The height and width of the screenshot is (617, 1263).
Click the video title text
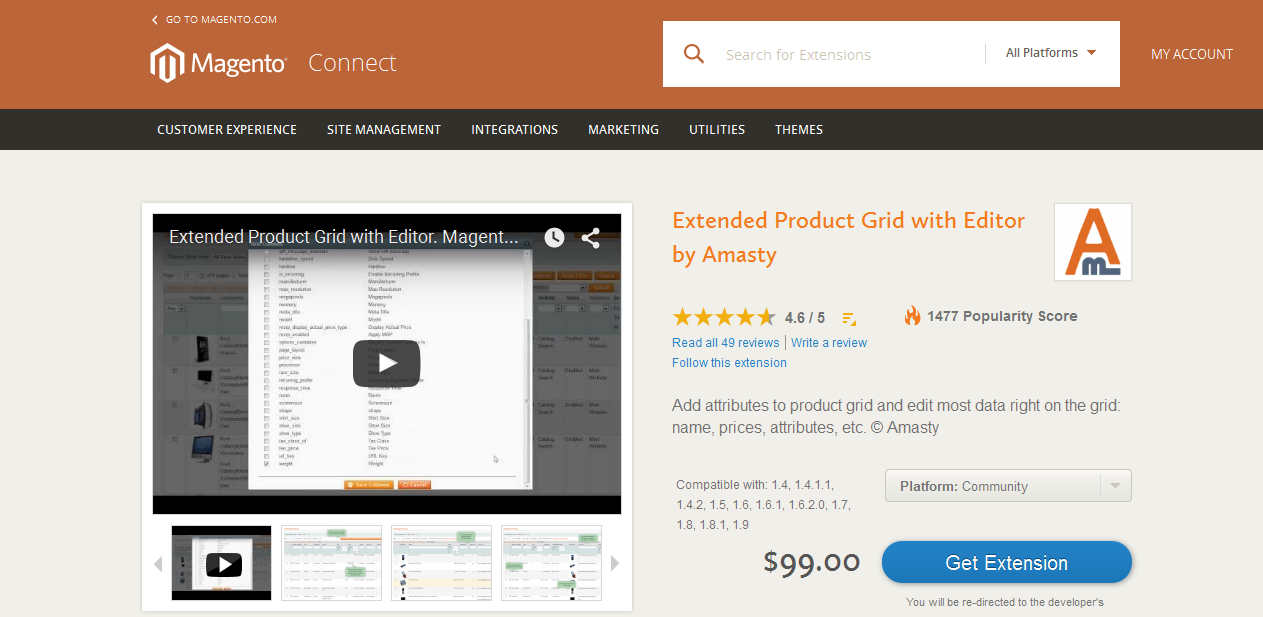(x=344, y=238)
